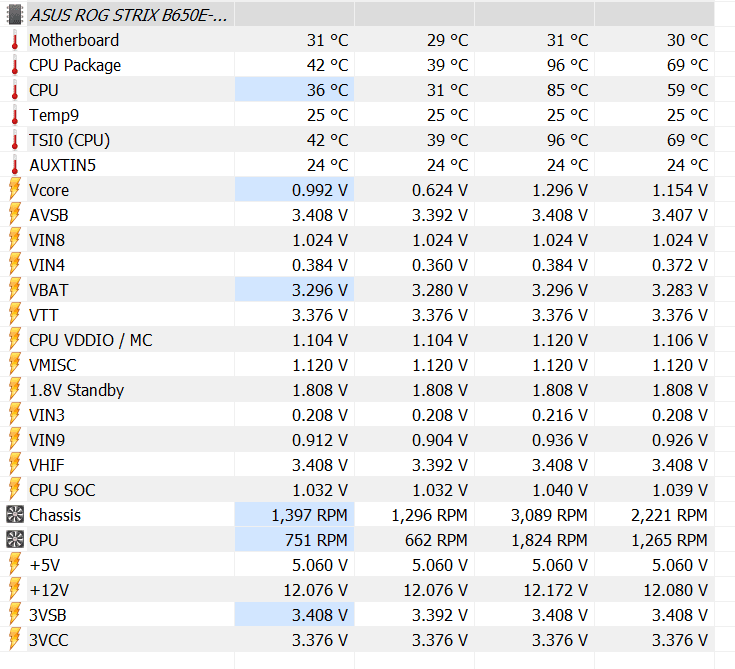The width and height of the screenshot is (735, 669).
Task: Click the lightning bolt icon beside Vcore
Action: pos(15,190)
